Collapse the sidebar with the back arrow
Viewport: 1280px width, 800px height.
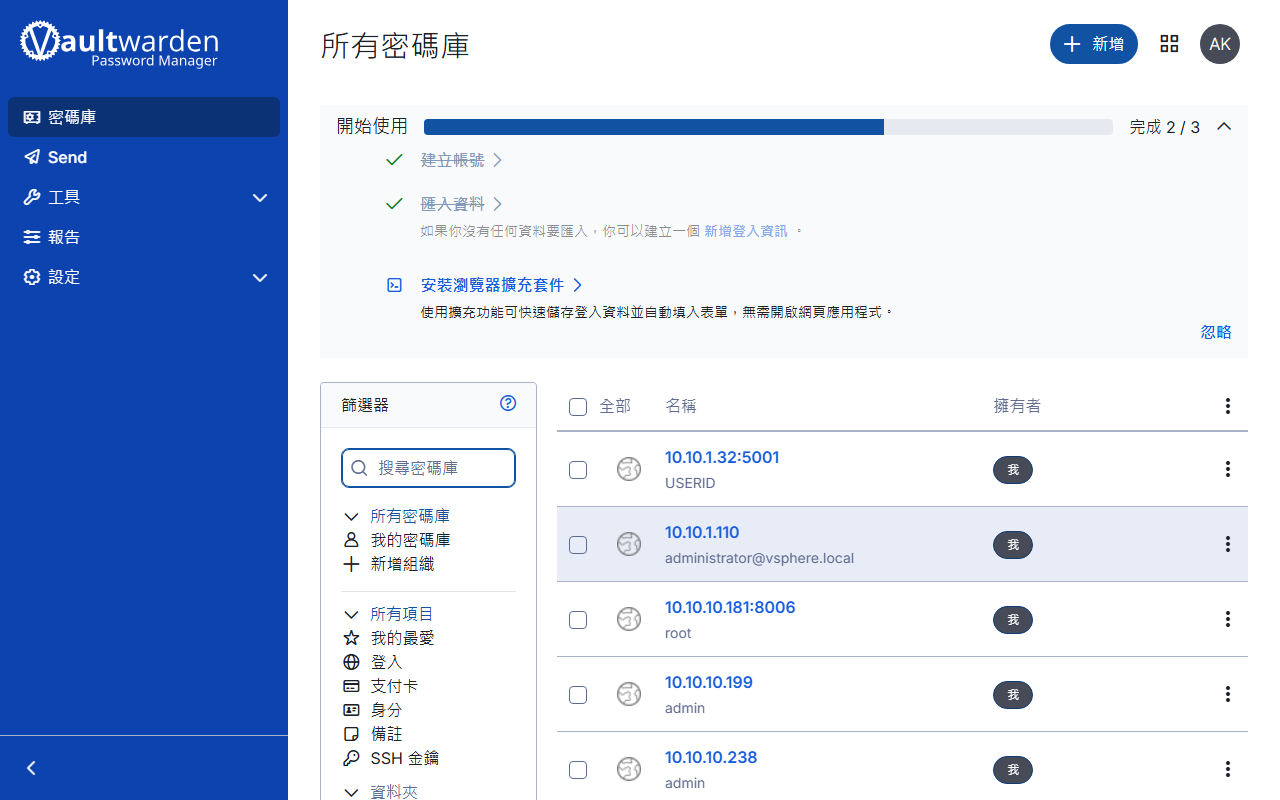[x=31, y=768]
